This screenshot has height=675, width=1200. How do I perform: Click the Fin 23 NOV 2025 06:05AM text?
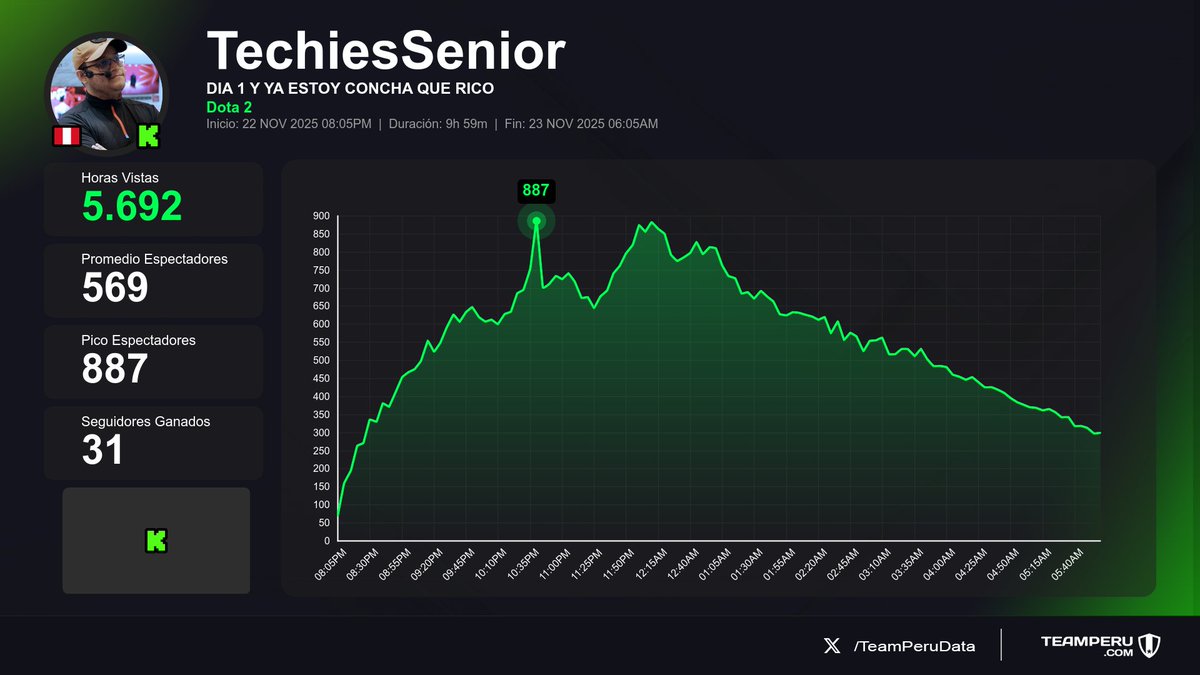click(x=579, y=124)
